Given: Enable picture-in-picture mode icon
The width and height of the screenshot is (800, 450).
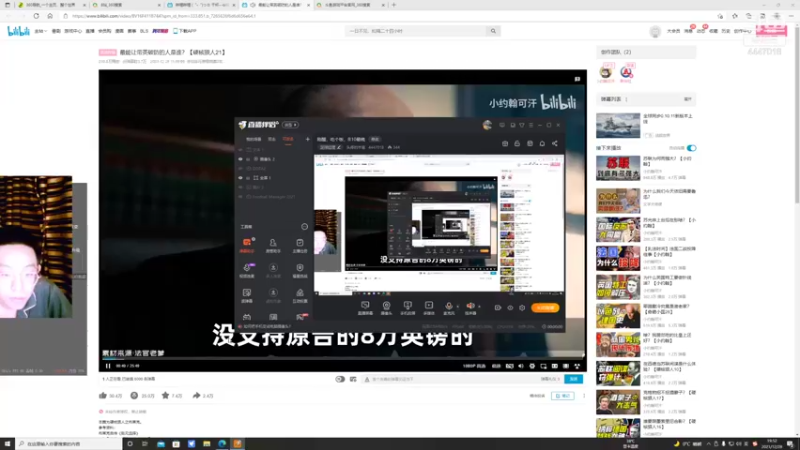Looking at the screenshot, I should [543, 366].
